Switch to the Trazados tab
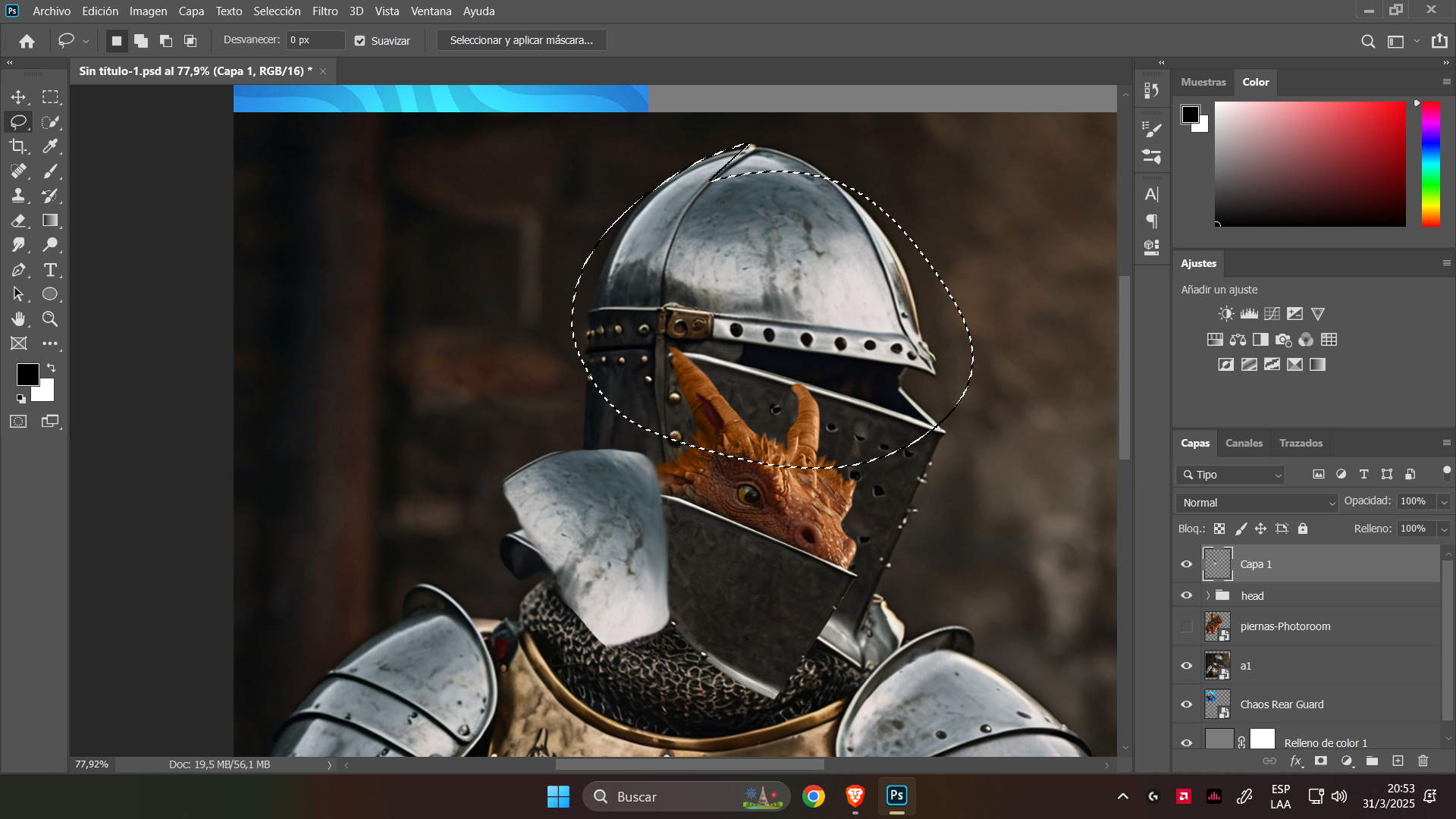This screenshot has width=1456, height=819. click(1301, 443)
